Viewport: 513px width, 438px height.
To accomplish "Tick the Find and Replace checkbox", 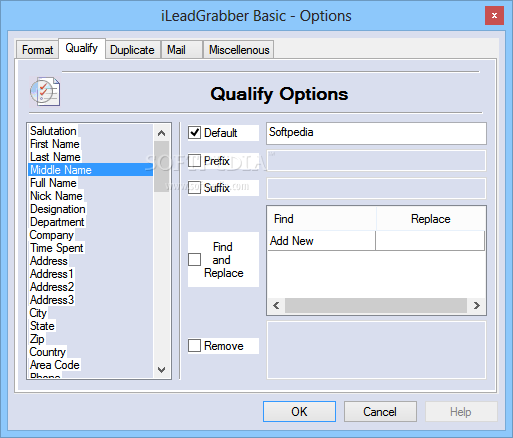I will tap(194, 260).
